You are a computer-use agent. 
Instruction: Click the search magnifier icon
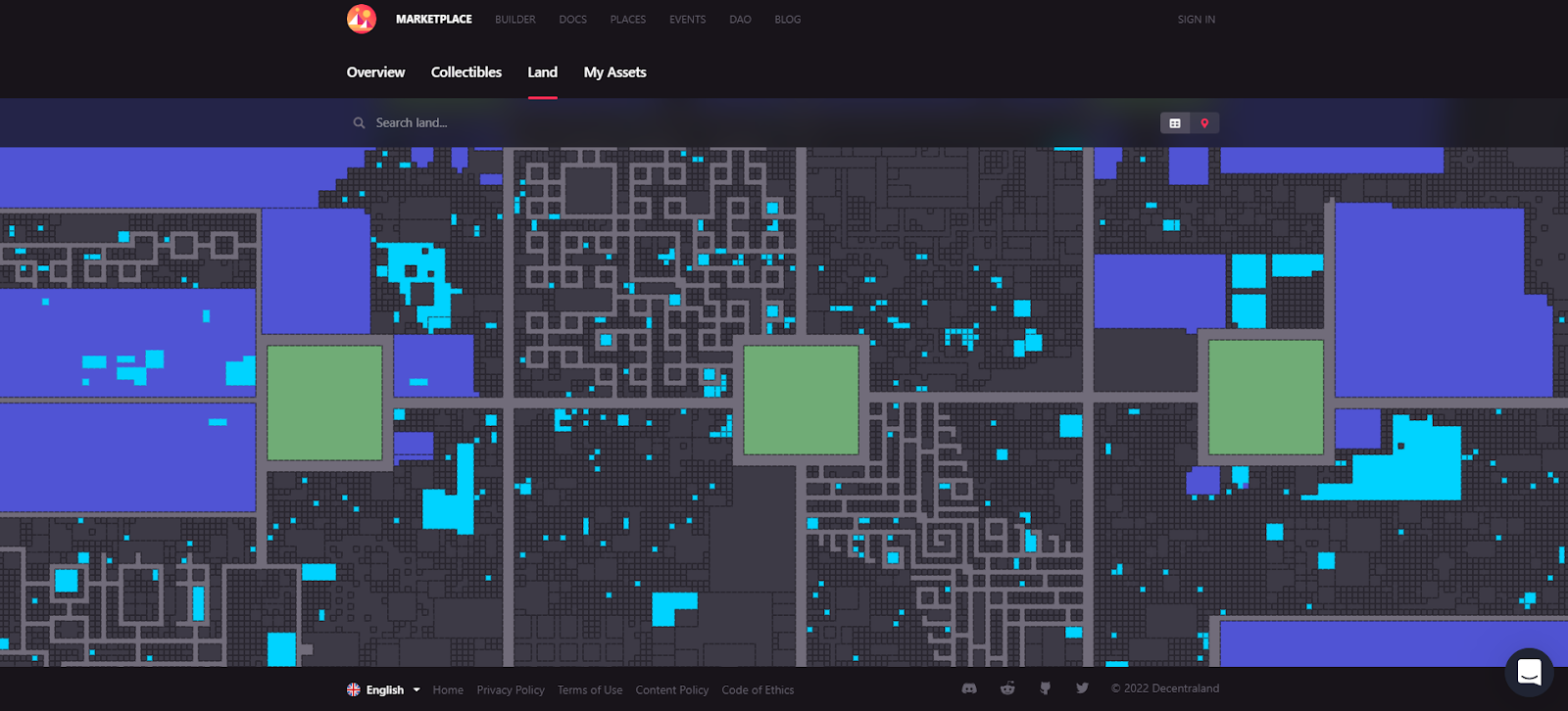pos(359,123)
